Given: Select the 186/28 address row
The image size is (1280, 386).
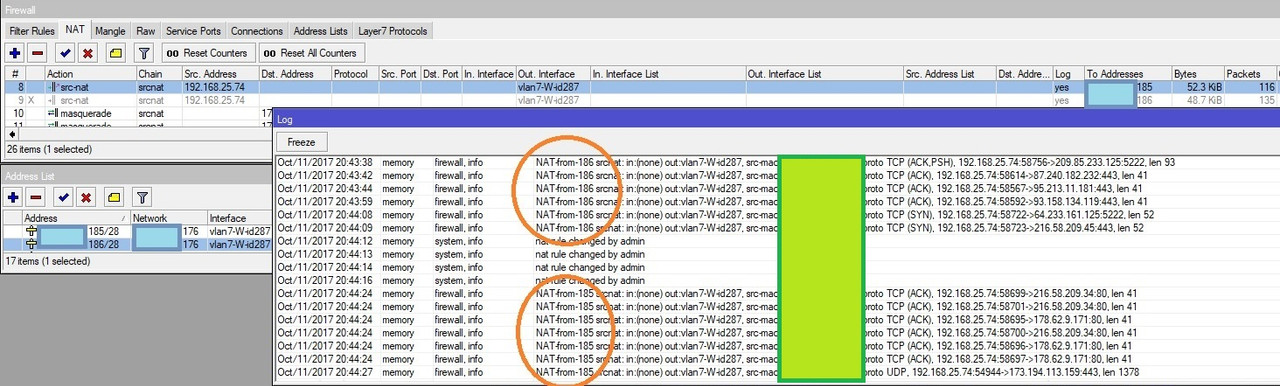Looking at the screenshot, I should coord(137,244).
